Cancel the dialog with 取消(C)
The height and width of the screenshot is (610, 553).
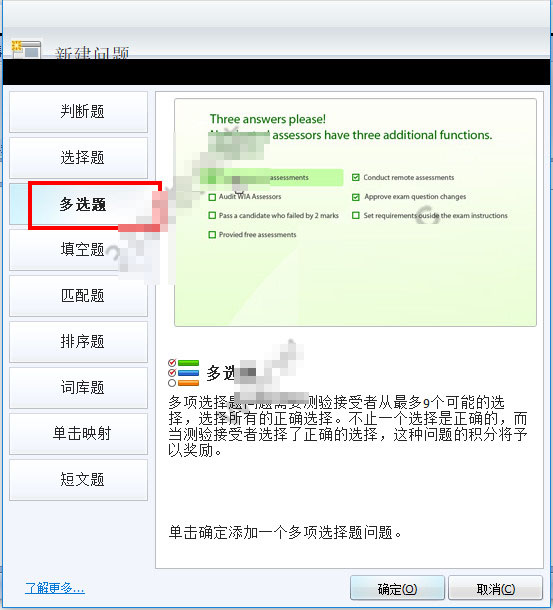(495, 589)
